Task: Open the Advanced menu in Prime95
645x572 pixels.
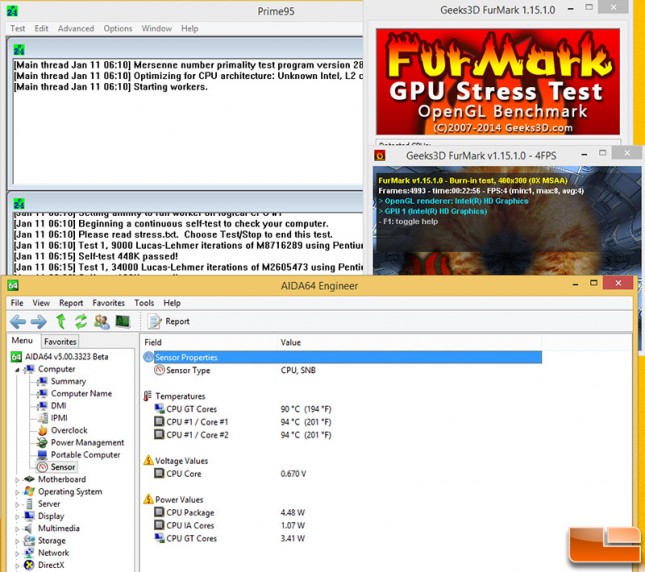Action: point(76,28)
